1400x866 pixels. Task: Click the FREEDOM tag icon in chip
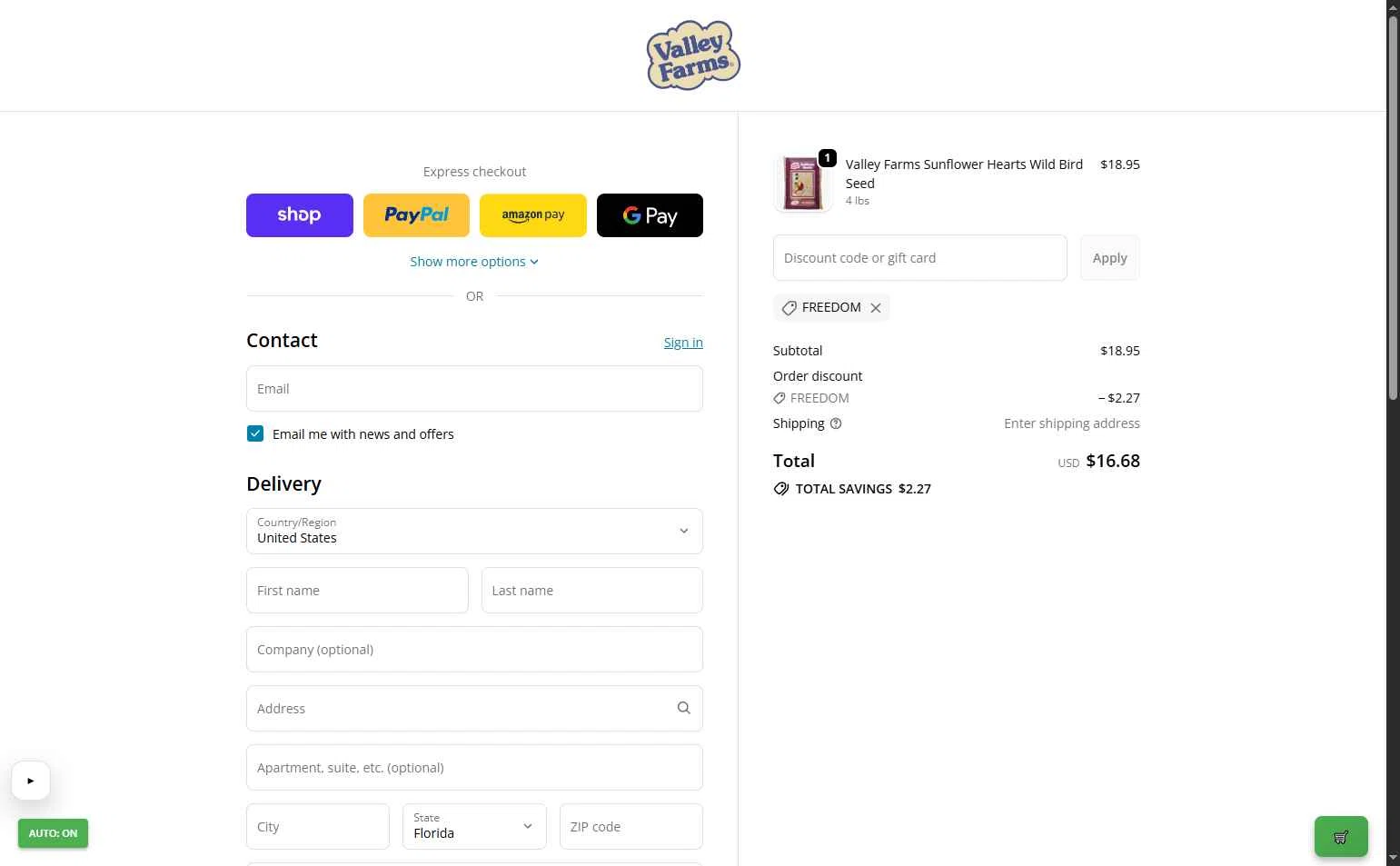point(789,308)
